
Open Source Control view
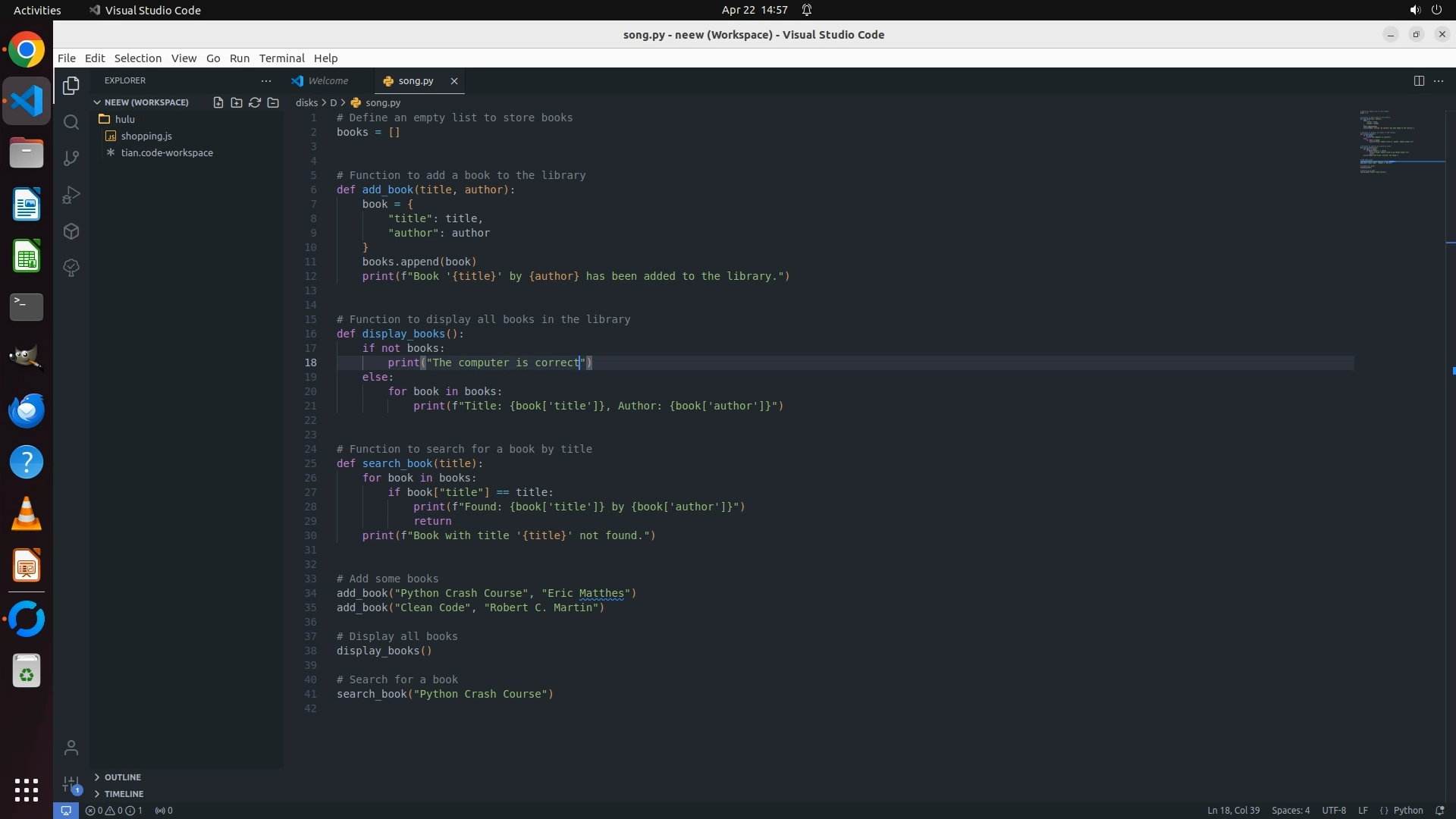(71, 158)
